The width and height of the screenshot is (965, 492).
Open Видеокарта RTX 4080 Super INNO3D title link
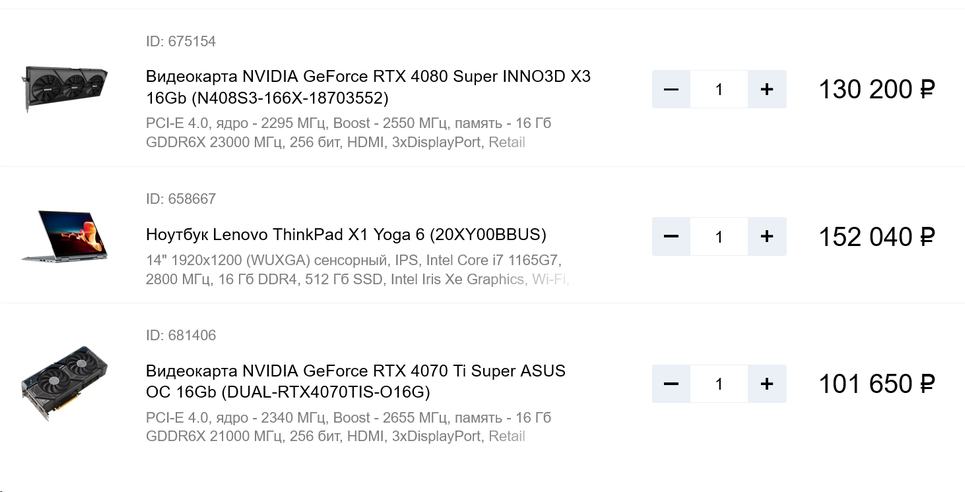pyautogui.click(x=368, y=87)
